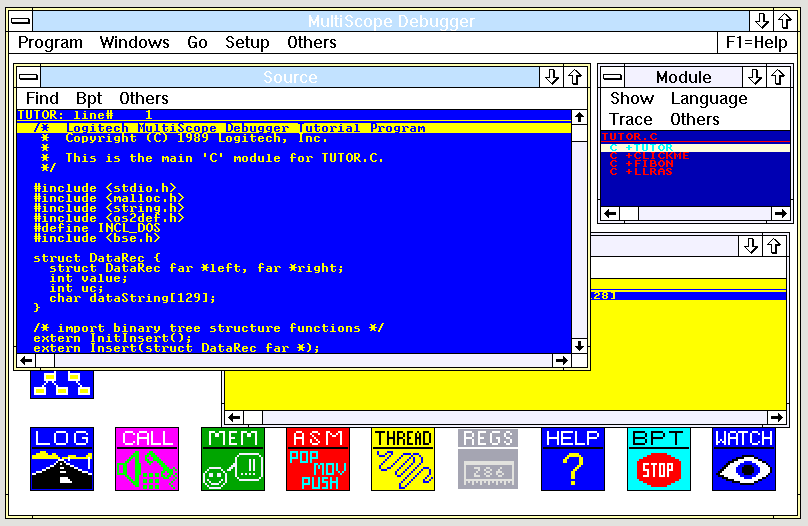Screen dimensions: 808x526
Task: Select the +LLRAS module row
Action: click(695, 172)
